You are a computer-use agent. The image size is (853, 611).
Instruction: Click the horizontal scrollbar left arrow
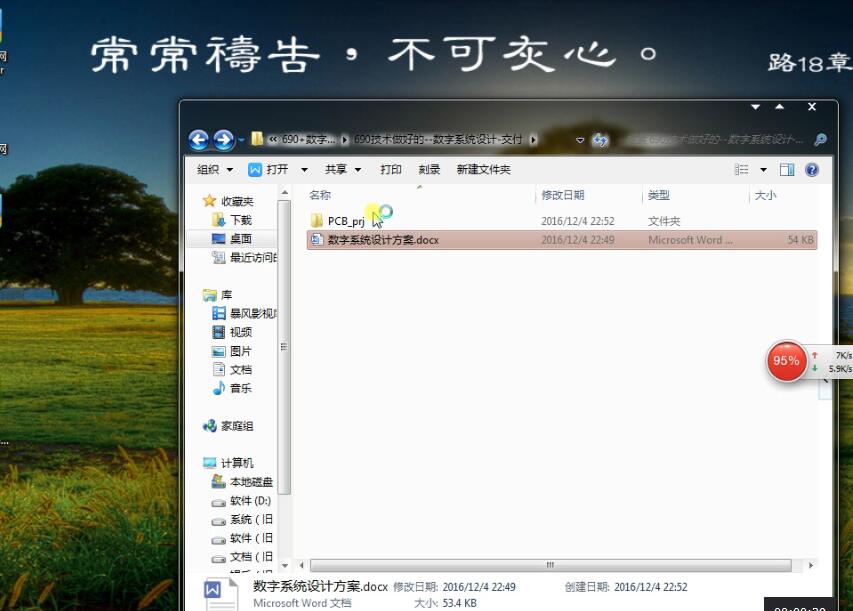(x=301, y=565)
